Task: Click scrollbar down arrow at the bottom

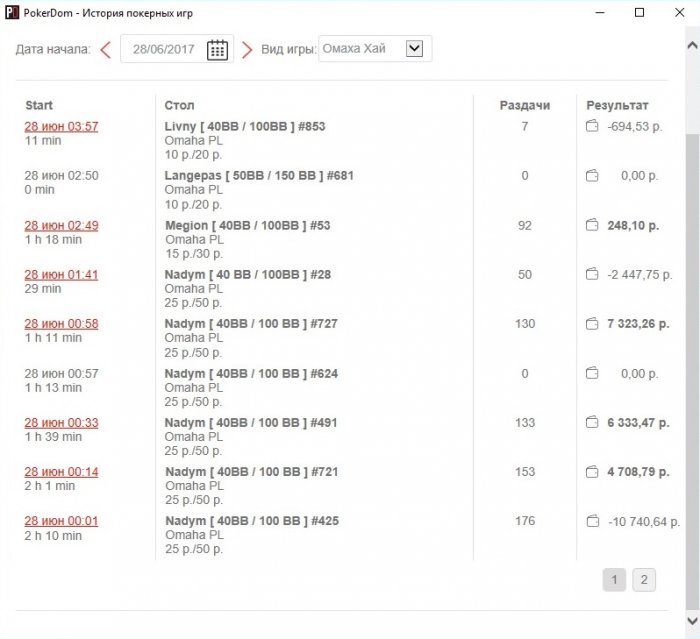Action: 692,621
